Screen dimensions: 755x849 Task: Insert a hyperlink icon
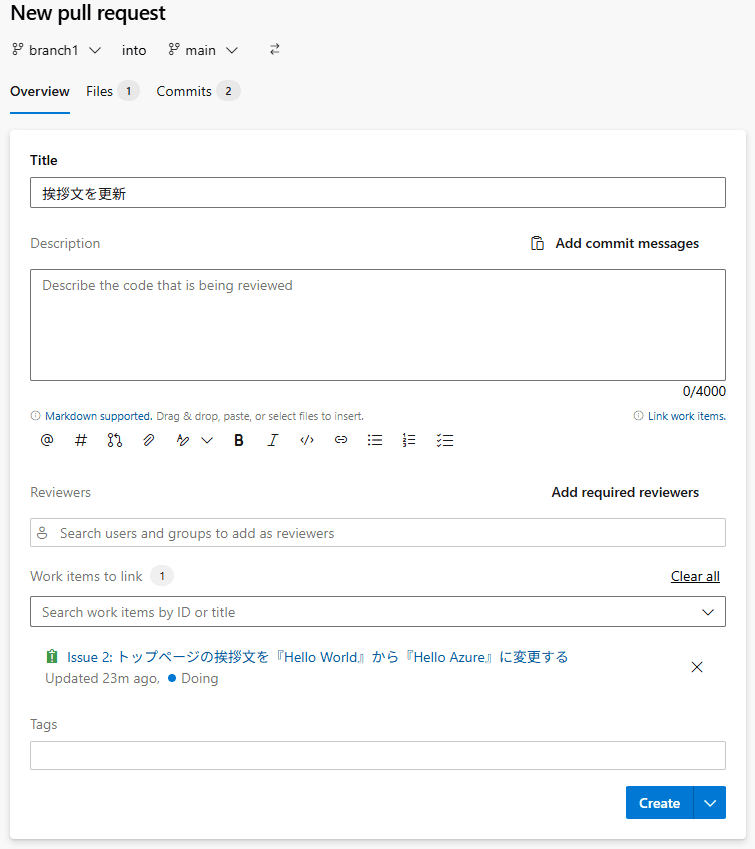(x=341, y=440)
